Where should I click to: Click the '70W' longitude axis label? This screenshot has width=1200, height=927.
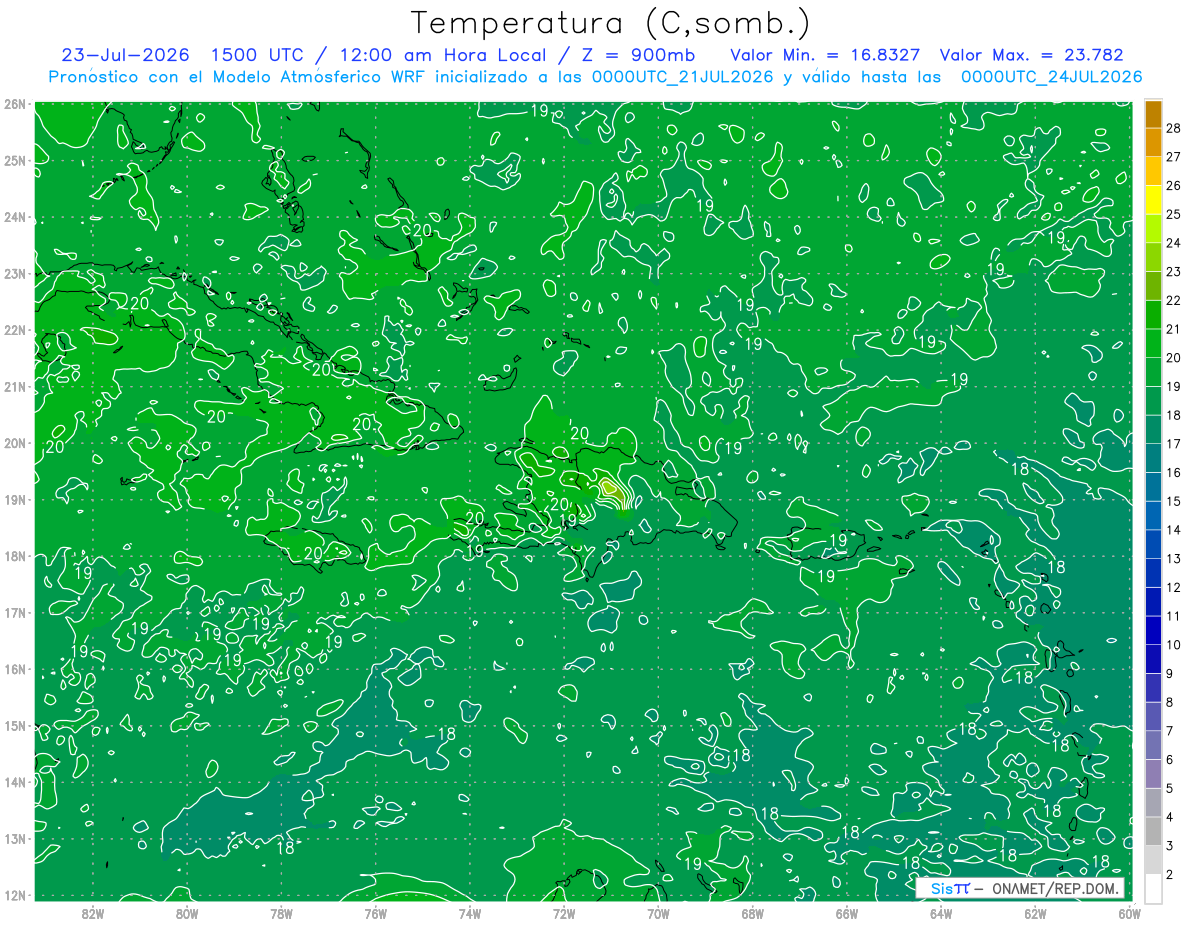coord(658,913)
